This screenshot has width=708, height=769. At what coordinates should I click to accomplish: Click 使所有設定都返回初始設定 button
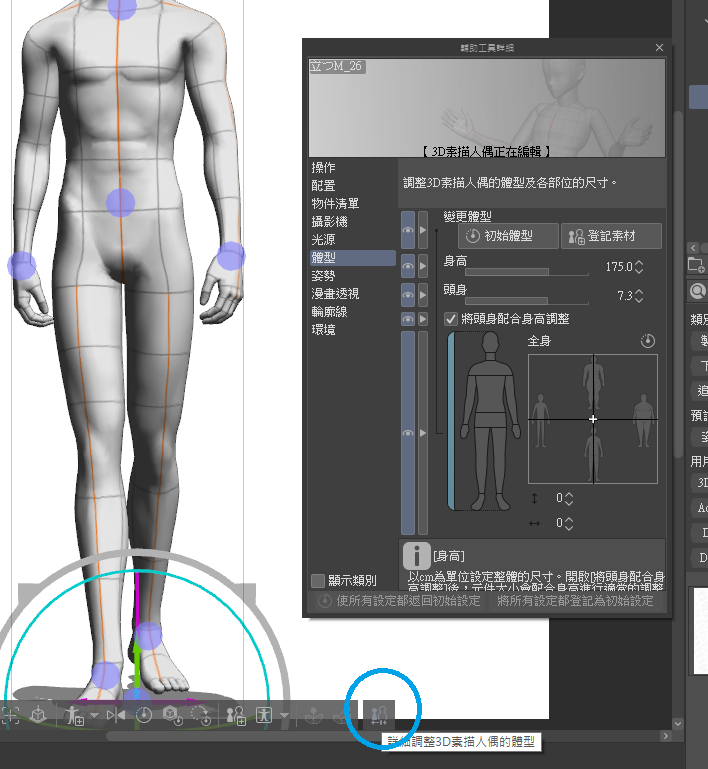pyautogui.click(x=398, y=601)
